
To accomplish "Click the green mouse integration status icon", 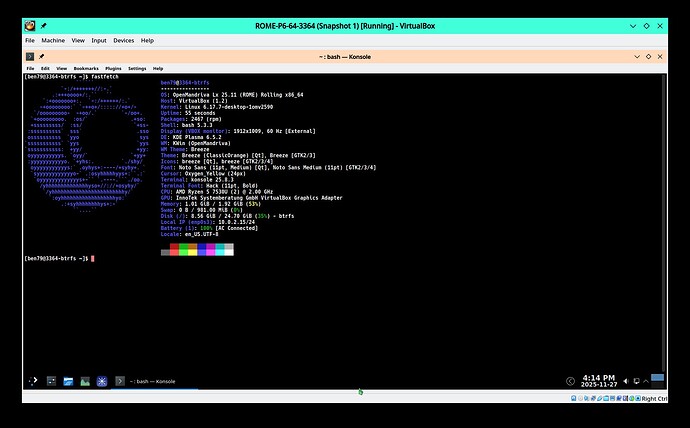I will pyautogui.click(x=631, y=398).
